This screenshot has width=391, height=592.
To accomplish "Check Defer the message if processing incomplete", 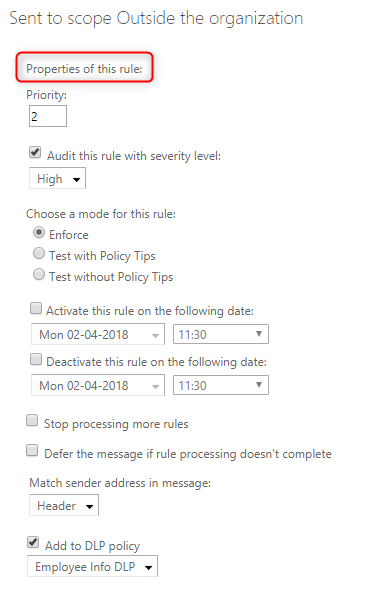I will tap(32, 450).
